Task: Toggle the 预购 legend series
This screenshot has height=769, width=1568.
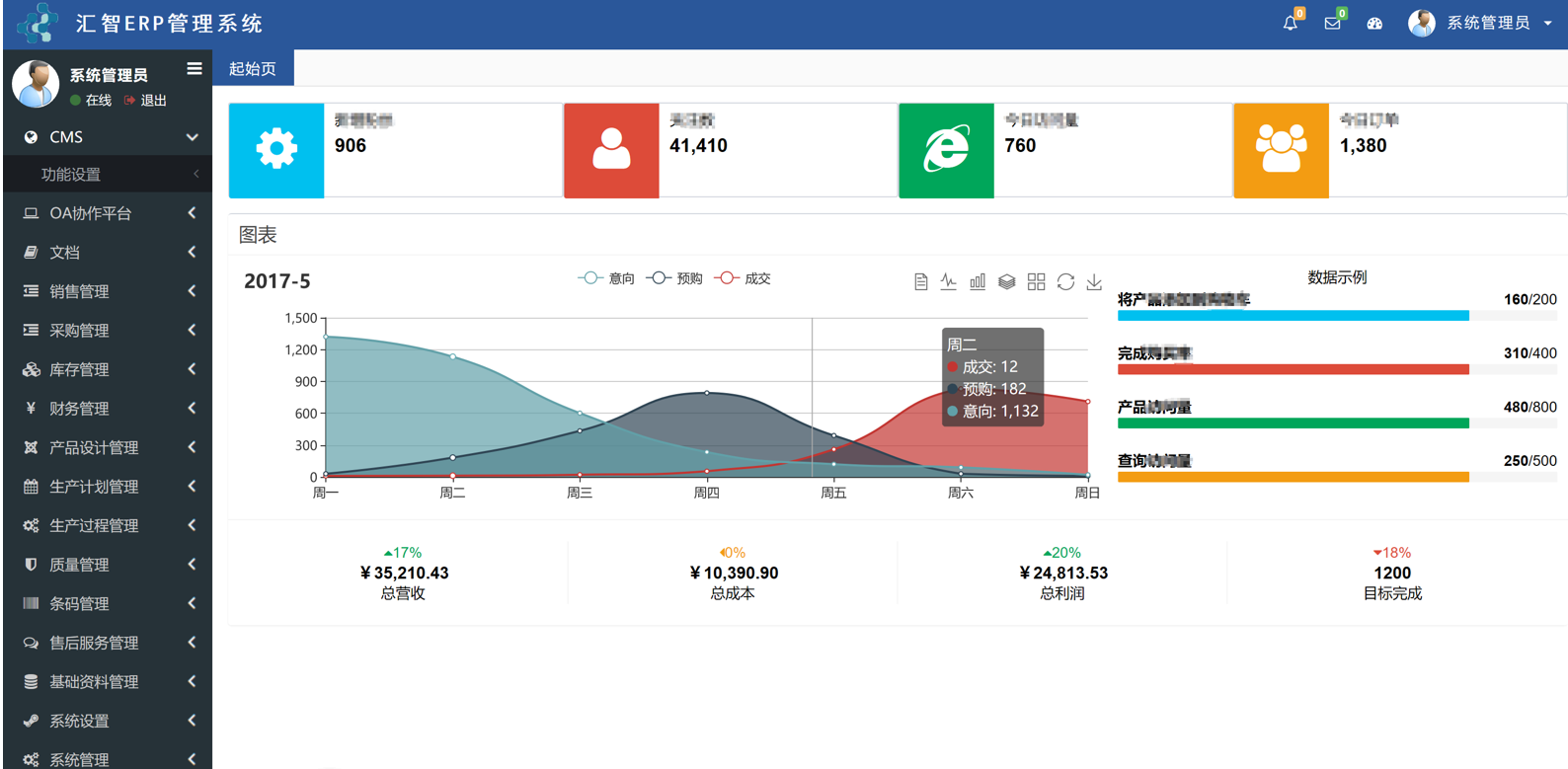Action: coord(674,278)
